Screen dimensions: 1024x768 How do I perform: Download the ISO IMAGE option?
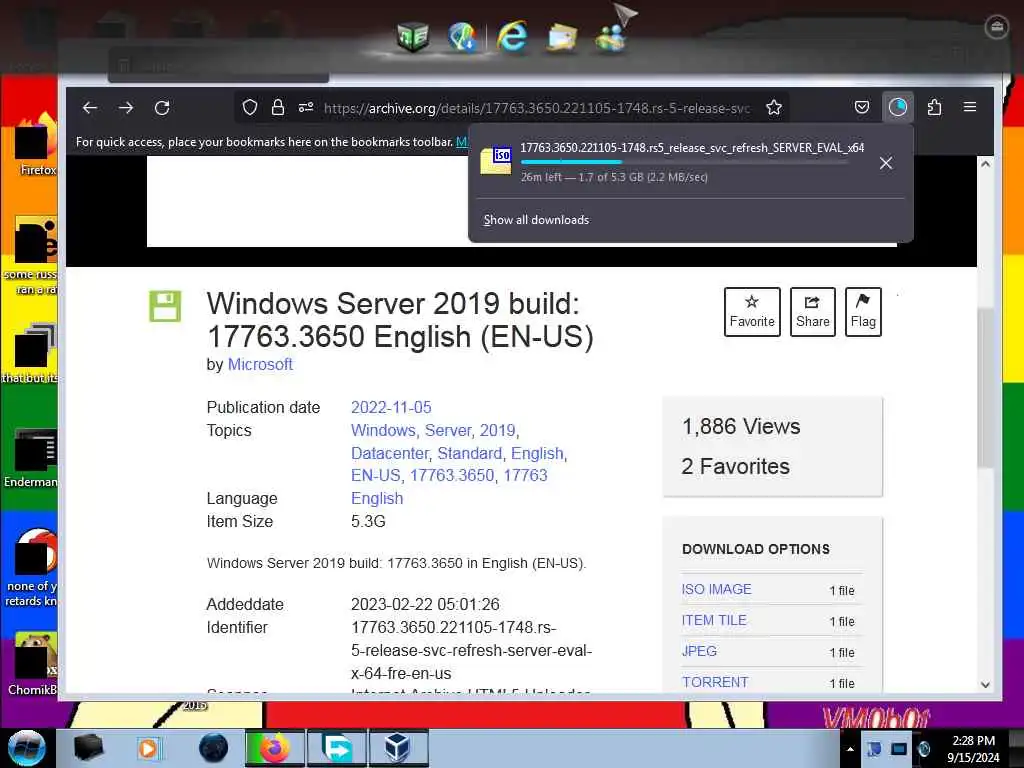coord(716,589)
